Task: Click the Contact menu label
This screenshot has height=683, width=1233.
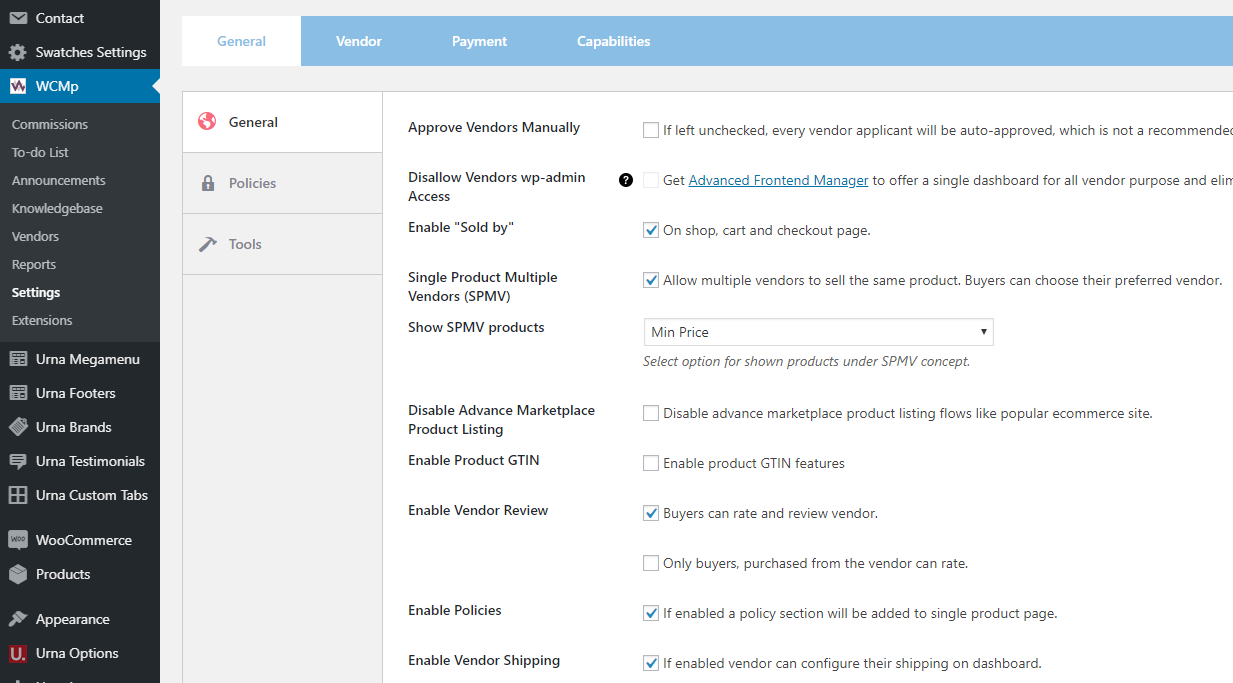Action: pyautogui.click(x=60, y=18)
